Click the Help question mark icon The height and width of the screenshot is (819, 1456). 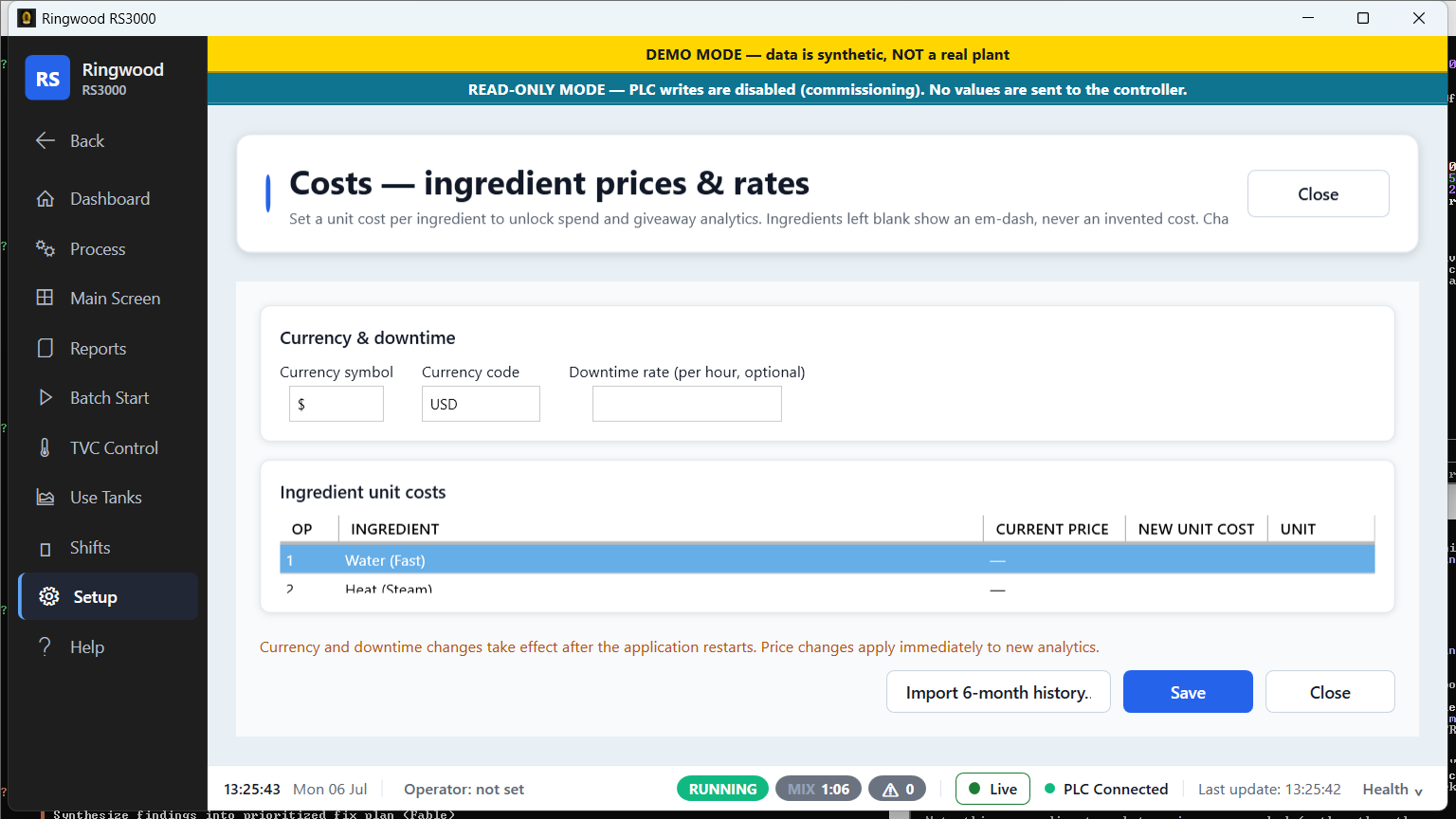pos(45,646)
